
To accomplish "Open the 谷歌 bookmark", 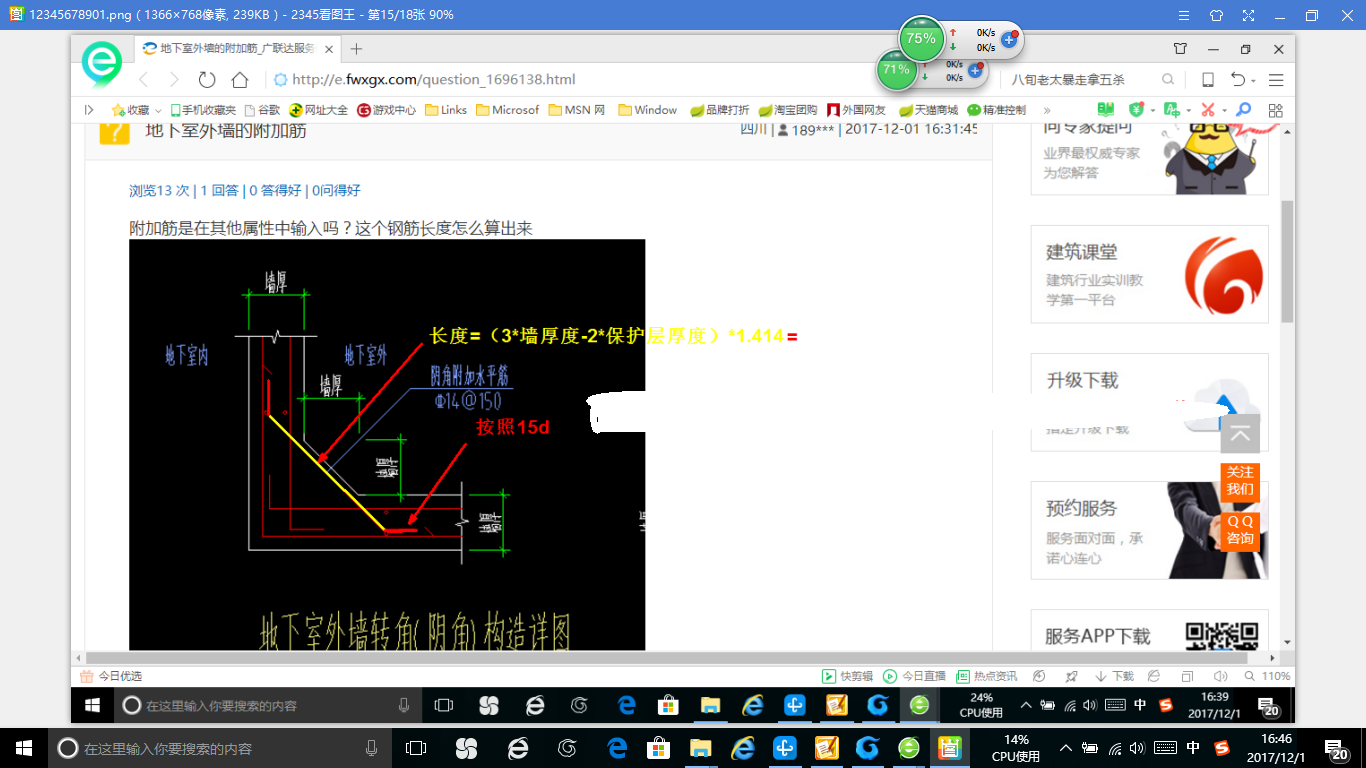I will [x=262, y=110].
